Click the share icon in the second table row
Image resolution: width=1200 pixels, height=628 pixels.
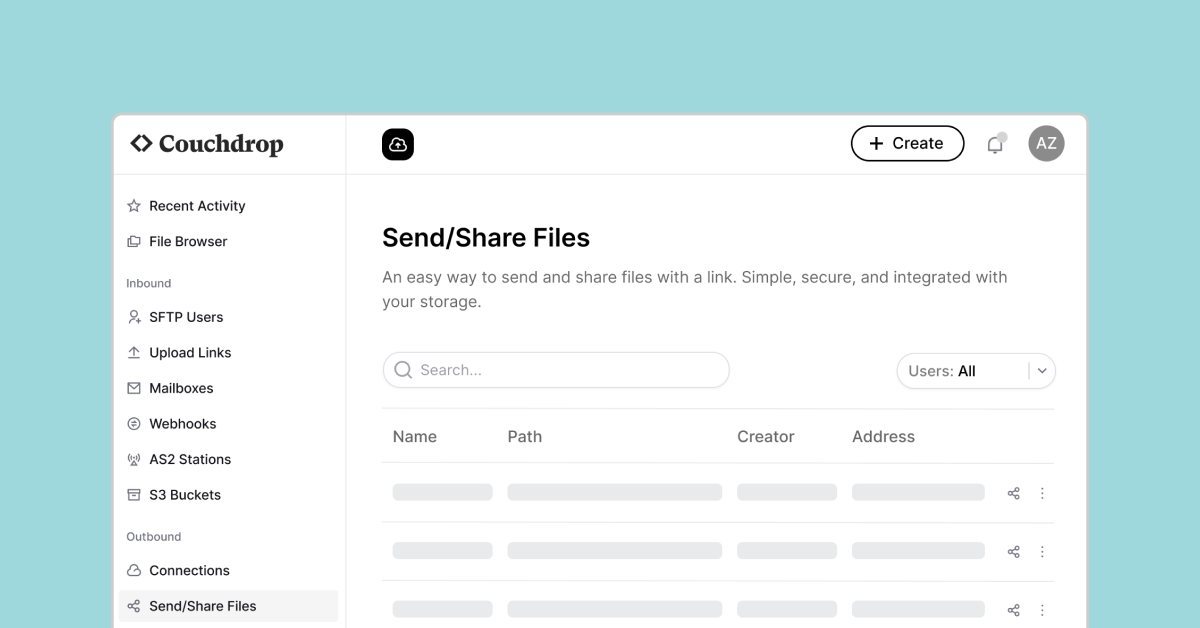[x=1013, y=552]
